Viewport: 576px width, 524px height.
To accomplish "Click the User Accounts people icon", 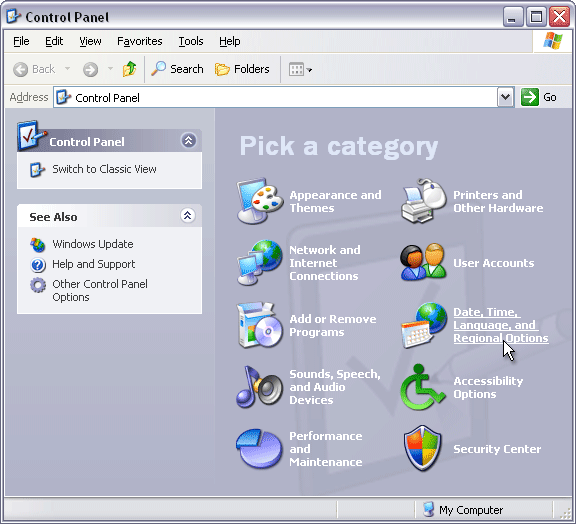I will [x=424, y=262].
